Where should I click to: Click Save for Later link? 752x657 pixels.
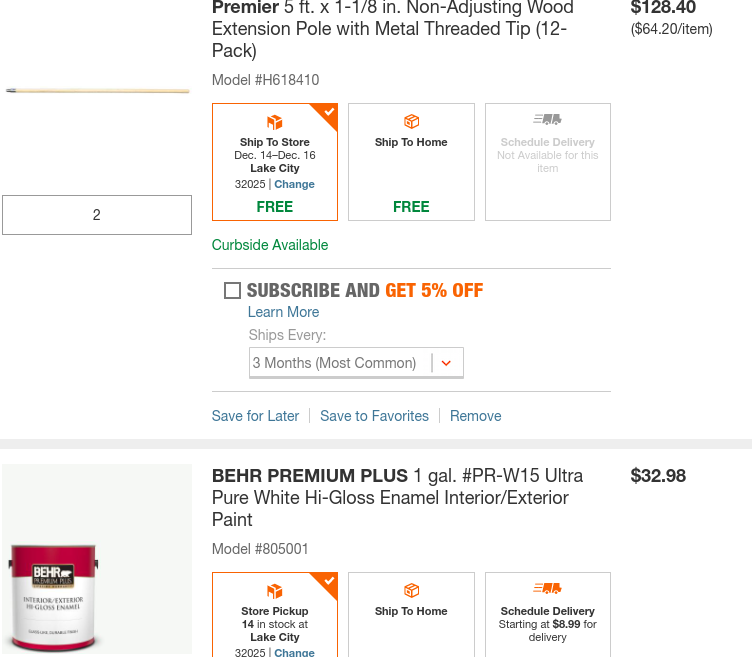point(255,416)
